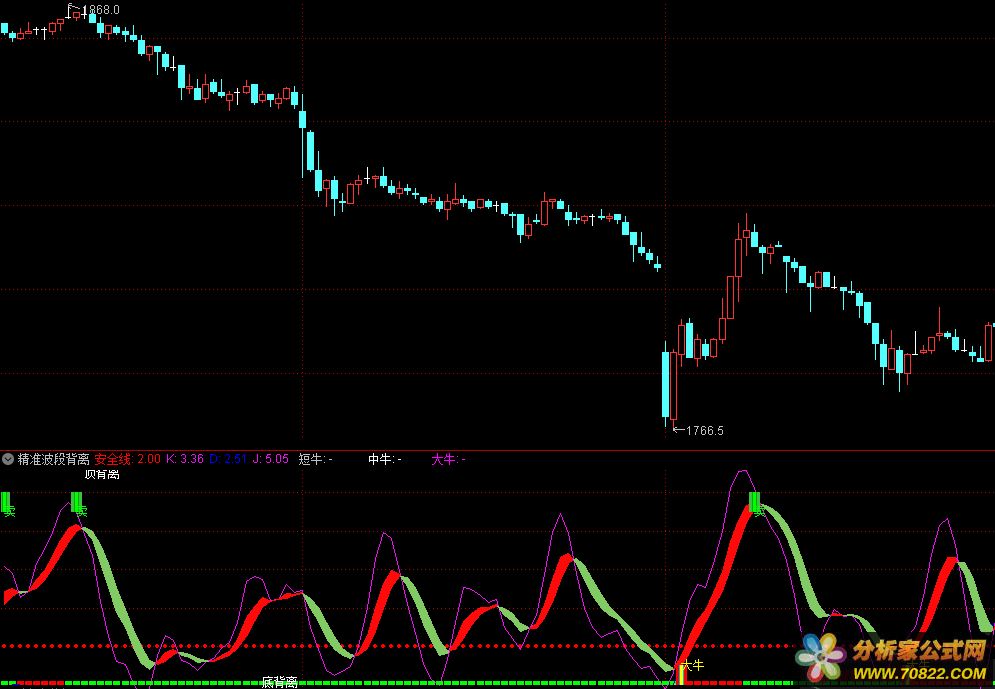The height and width of the screenshot is (689, 995).
Task: Click the second green sell signal marker
Action: pyautogui.click(x=77, y=501)
